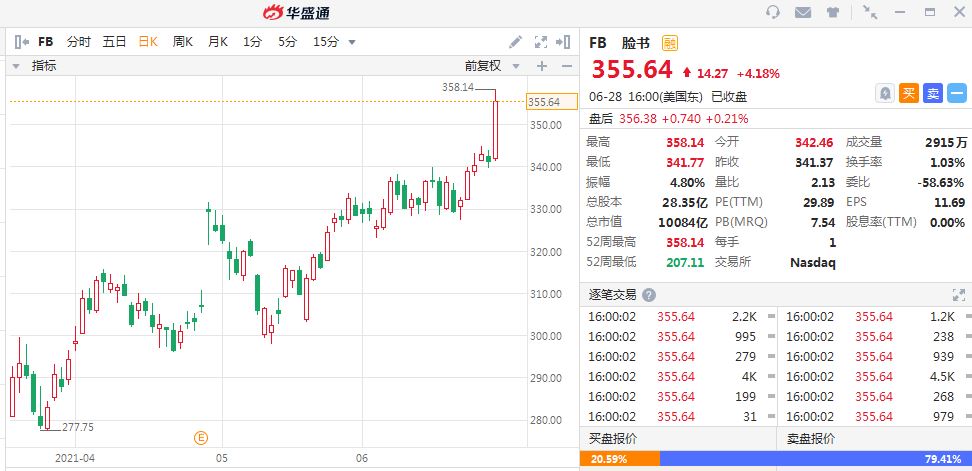Select the 日K tab
This screenshot has height=471, width=972.
click(x=148, y=42)
